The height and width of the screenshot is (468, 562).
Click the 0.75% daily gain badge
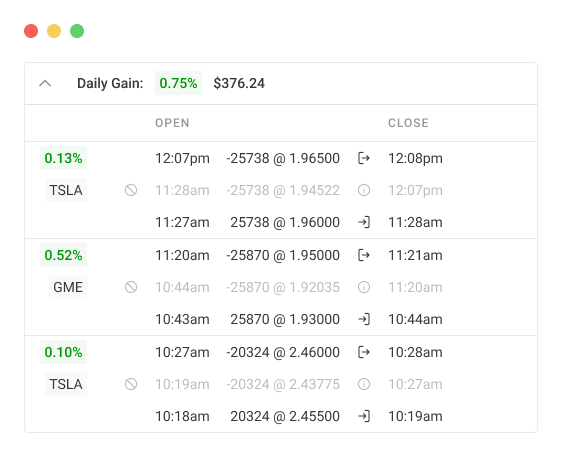(178, 83)
